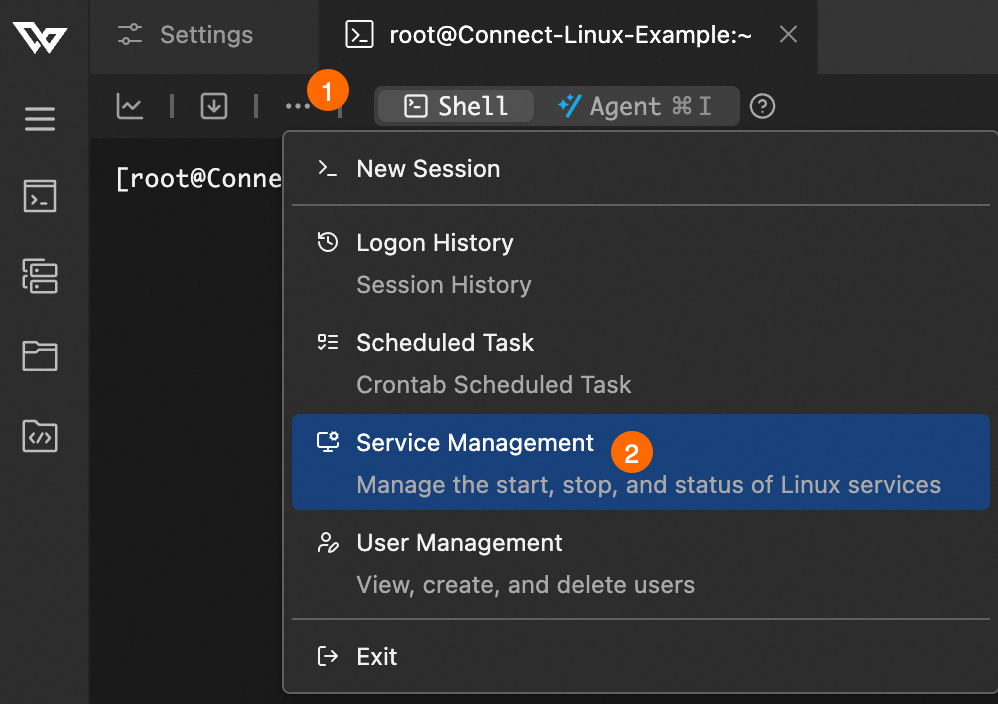The width and height of the screenshot is (998, 704).
Task: Click the download arrow toolbar icon
Action: [x=213, y=106]
